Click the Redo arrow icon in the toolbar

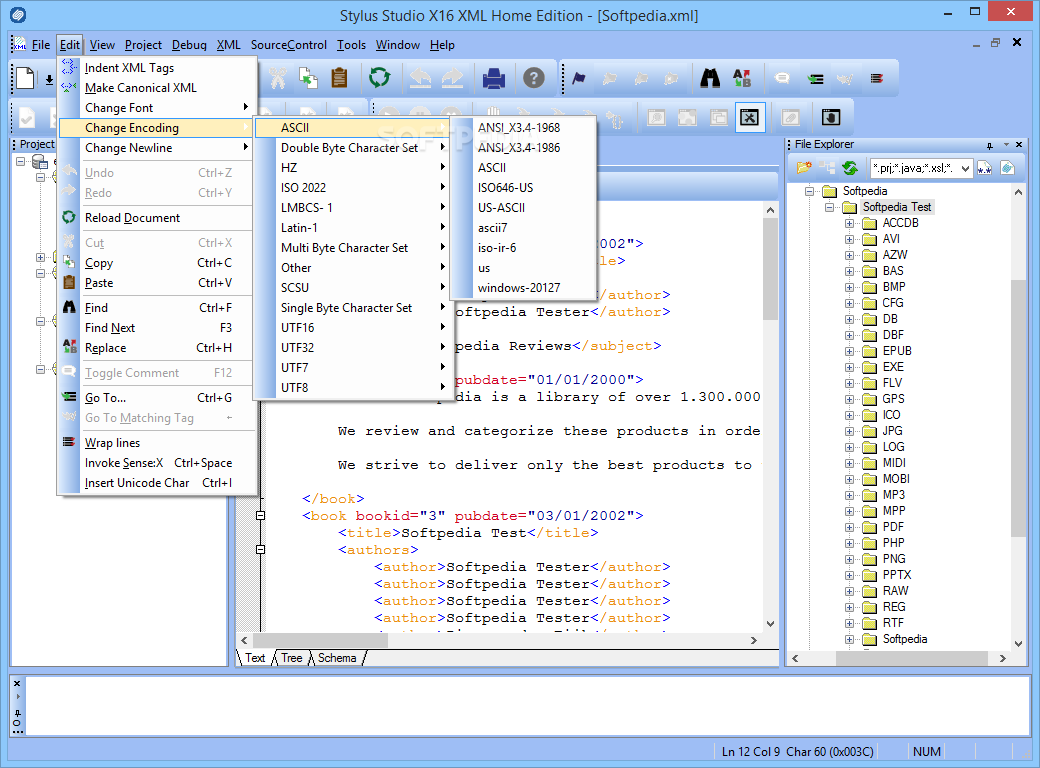tap(452, 78)
